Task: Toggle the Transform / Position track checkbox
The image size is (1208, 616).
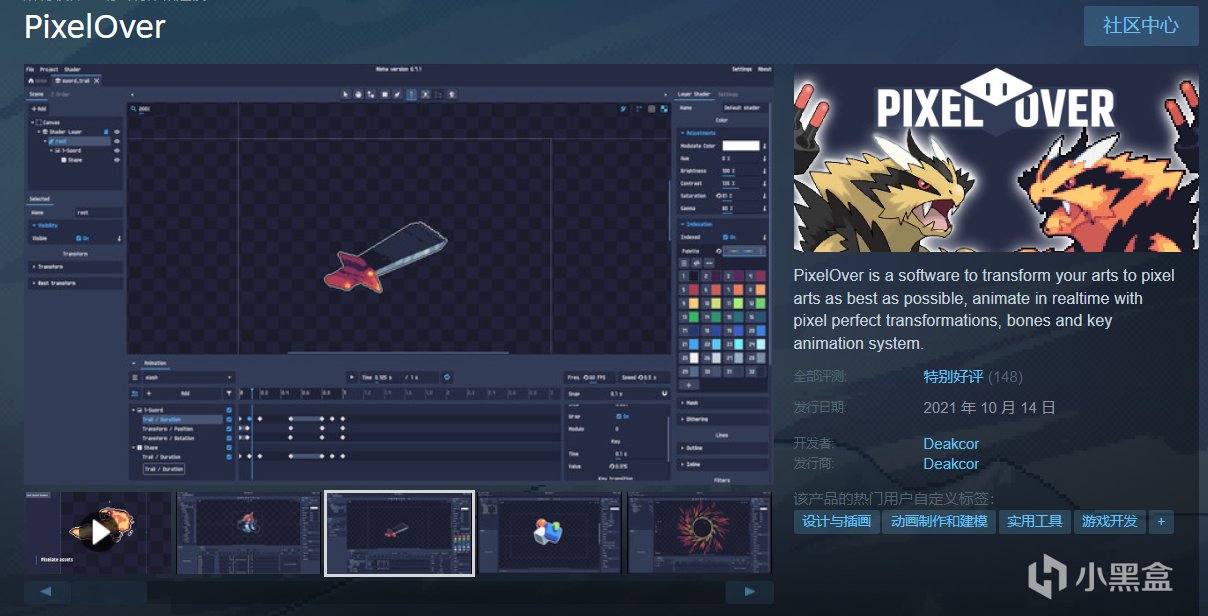Action: pyautogui.click(x=228, y=429)
